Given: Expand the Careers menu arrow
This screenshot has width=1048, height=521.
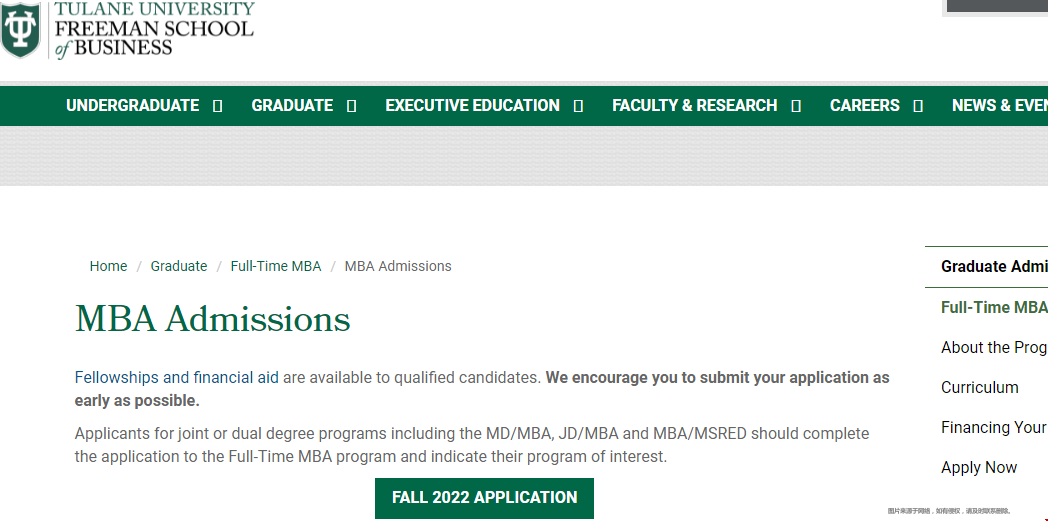Looking at the screenshot, I should pos(918,106).
